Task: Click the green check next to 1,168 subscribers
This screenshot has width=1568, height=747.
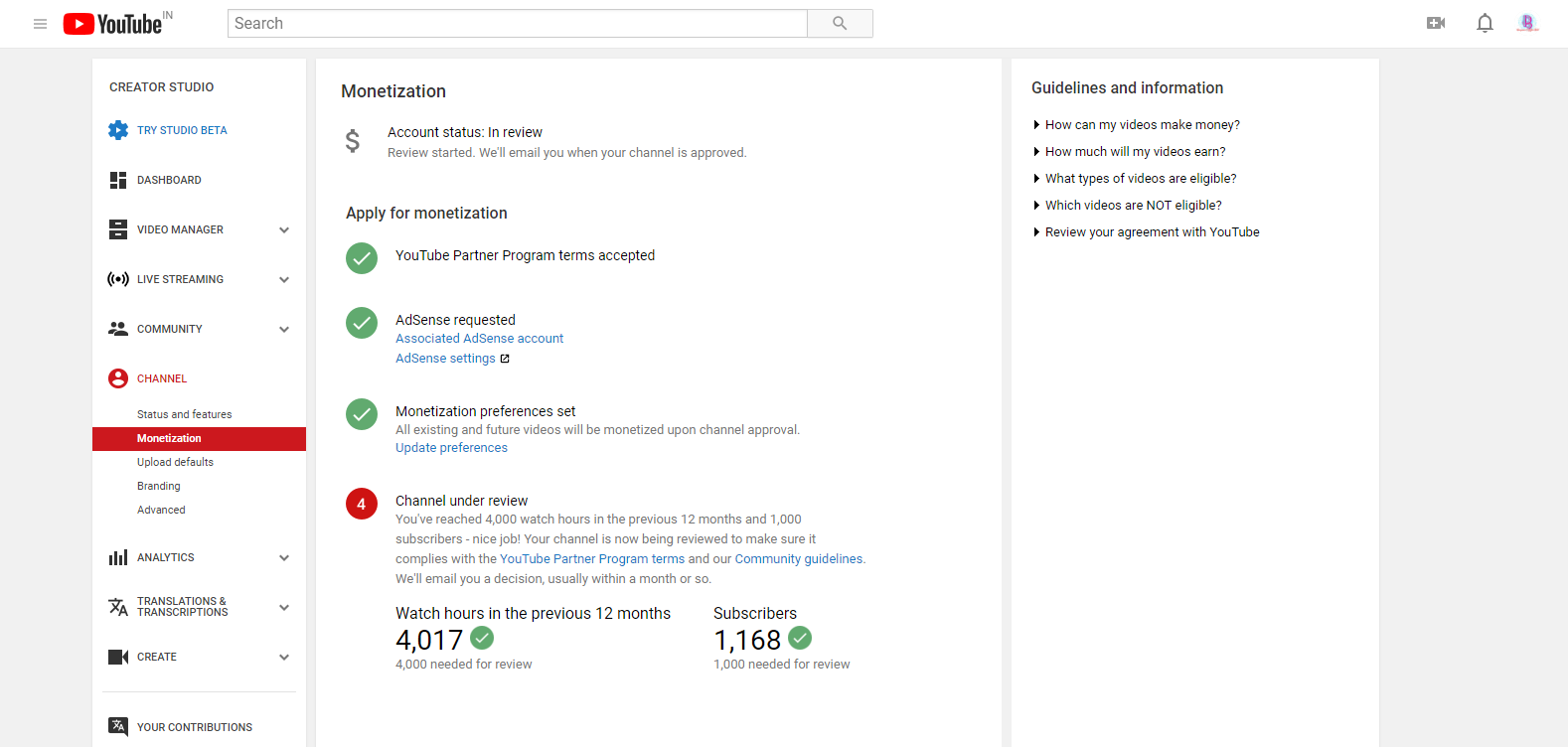Action: pyautogui.click(x=800, y=637)
